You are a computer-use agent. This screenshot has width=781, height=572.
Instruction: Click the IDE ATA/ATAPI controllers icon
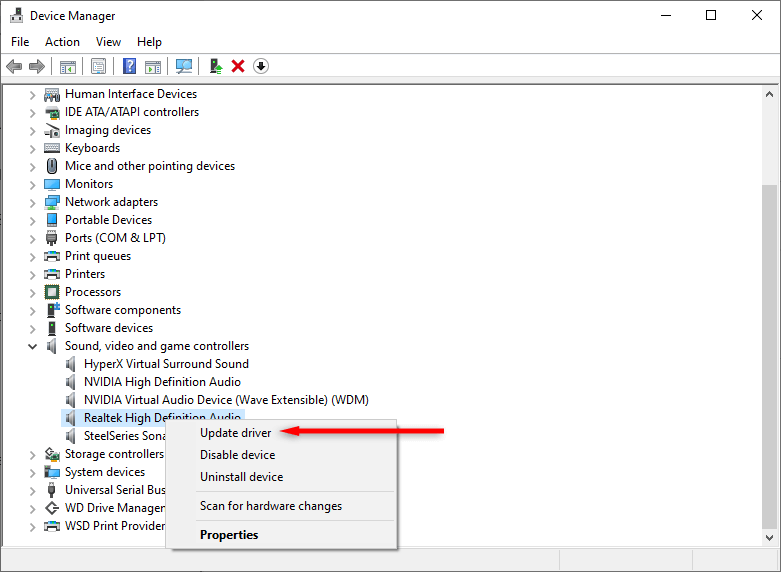coord(52,113)
